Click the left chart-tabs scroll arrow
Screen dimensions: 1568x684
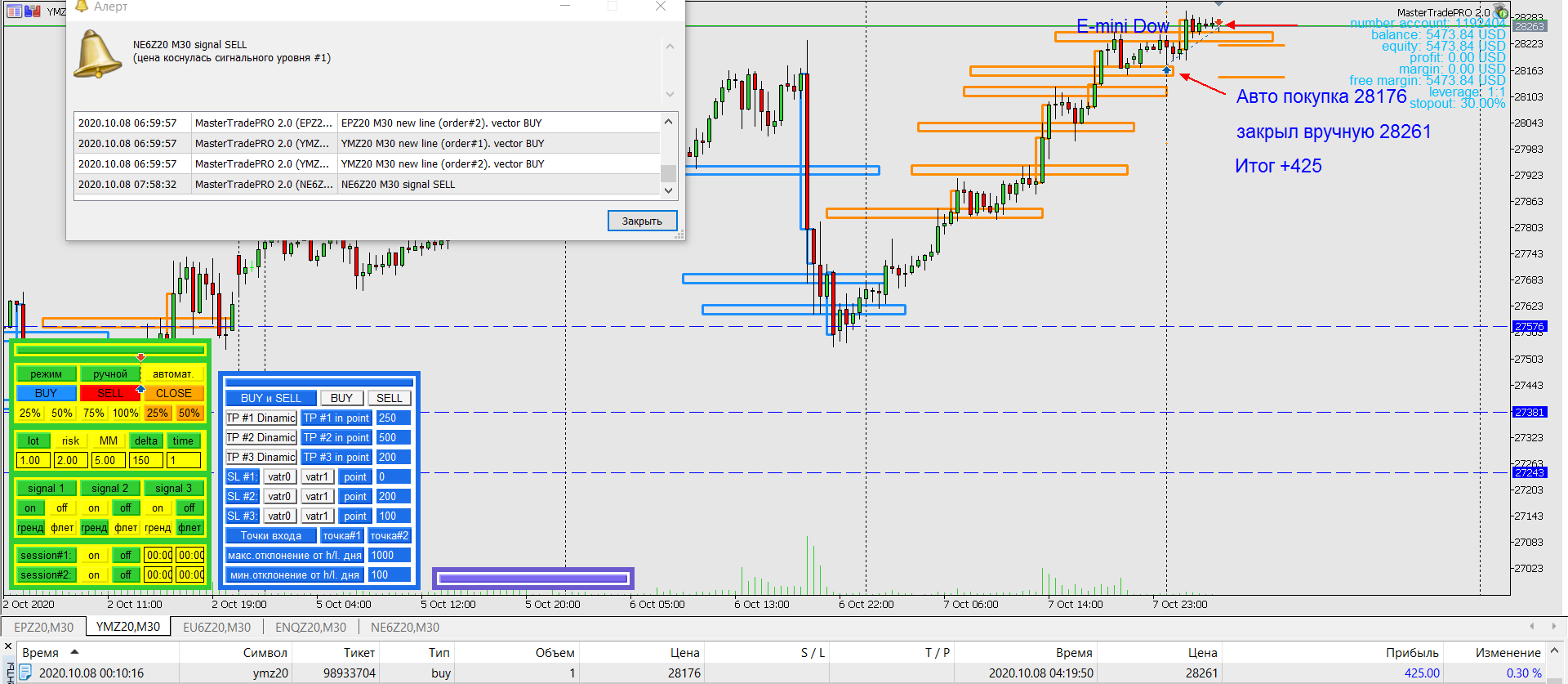pos(1532,627)
